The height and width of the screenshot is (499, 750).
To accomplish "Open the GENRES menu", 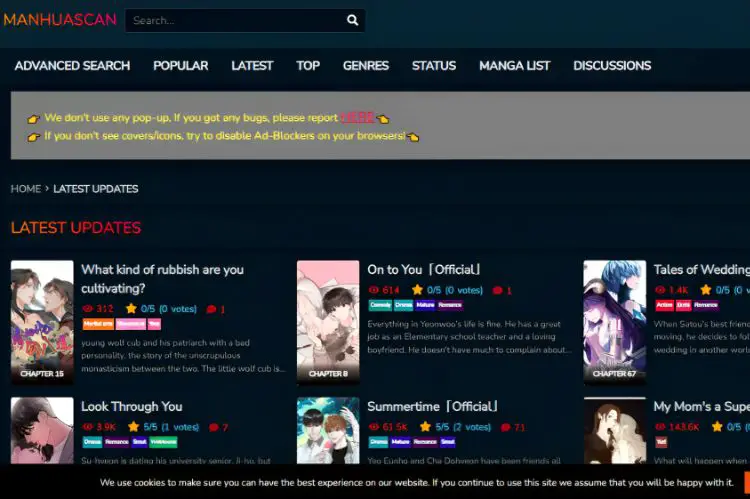I will point(366,66).
